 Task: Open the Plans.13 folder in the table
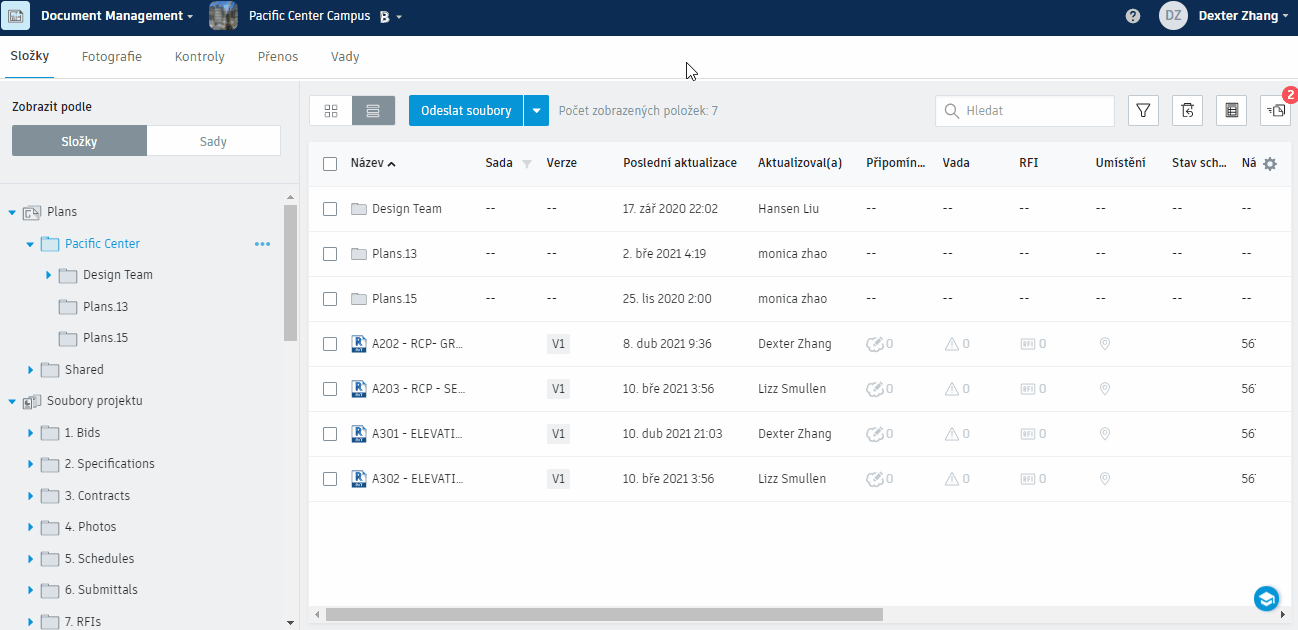[394, 254]
